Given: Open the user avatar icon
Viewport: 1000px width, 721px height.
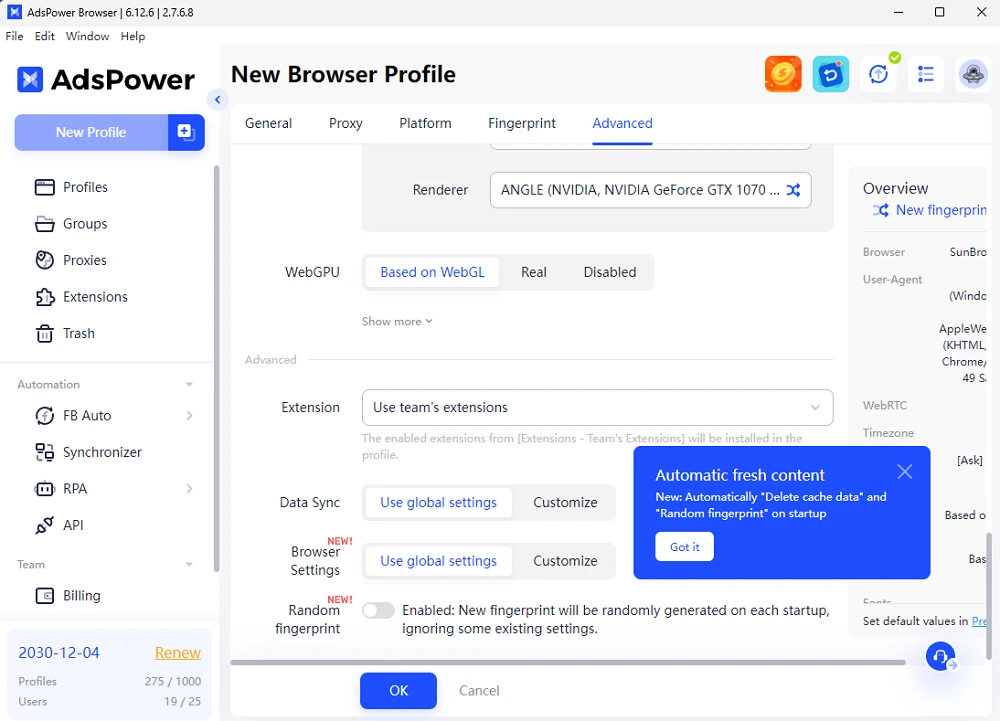Looking at the screenshot, I should [973, 74].
